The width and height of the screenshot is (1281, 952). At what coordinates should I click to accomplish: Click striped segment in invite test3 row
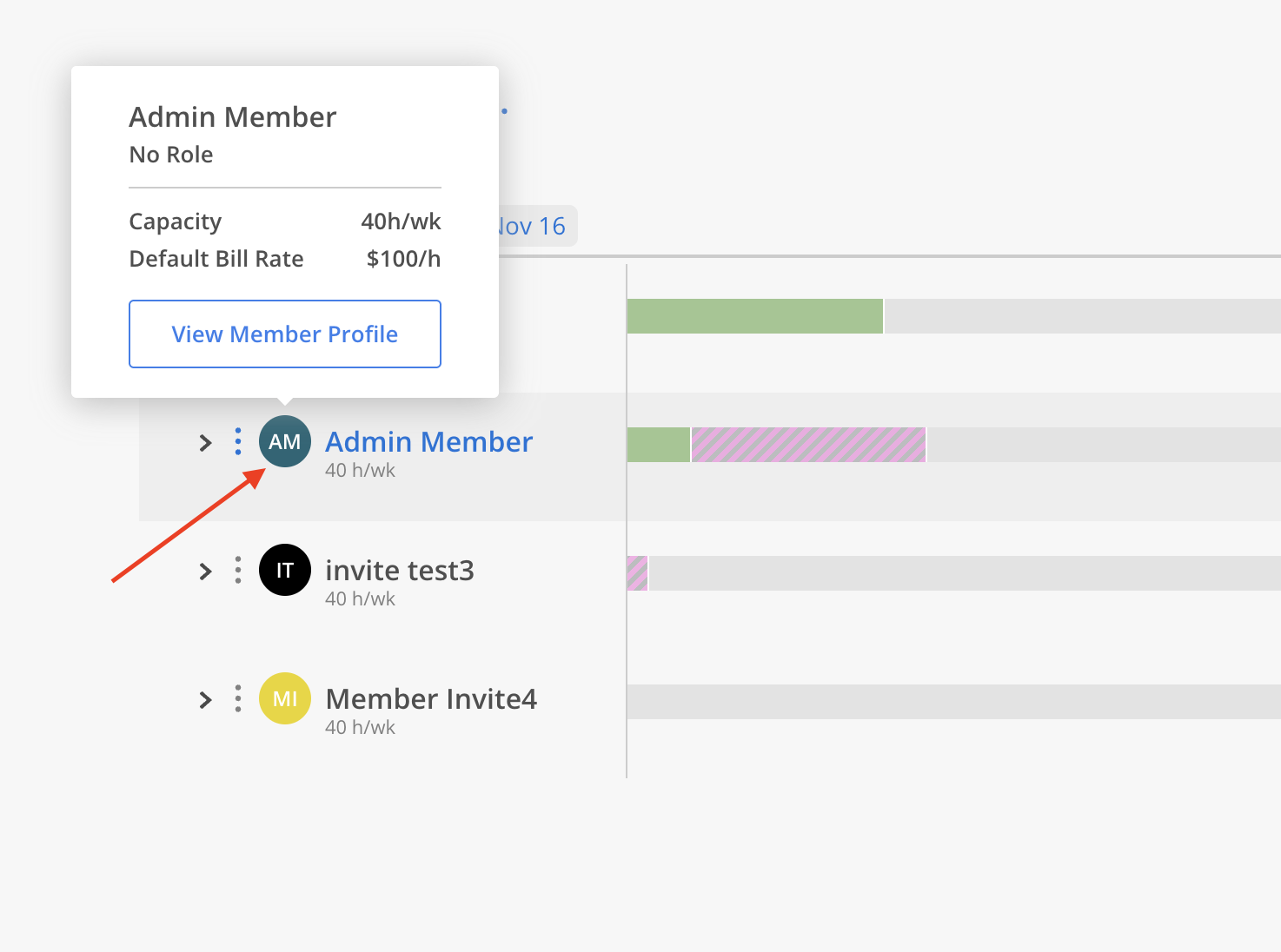637,573
